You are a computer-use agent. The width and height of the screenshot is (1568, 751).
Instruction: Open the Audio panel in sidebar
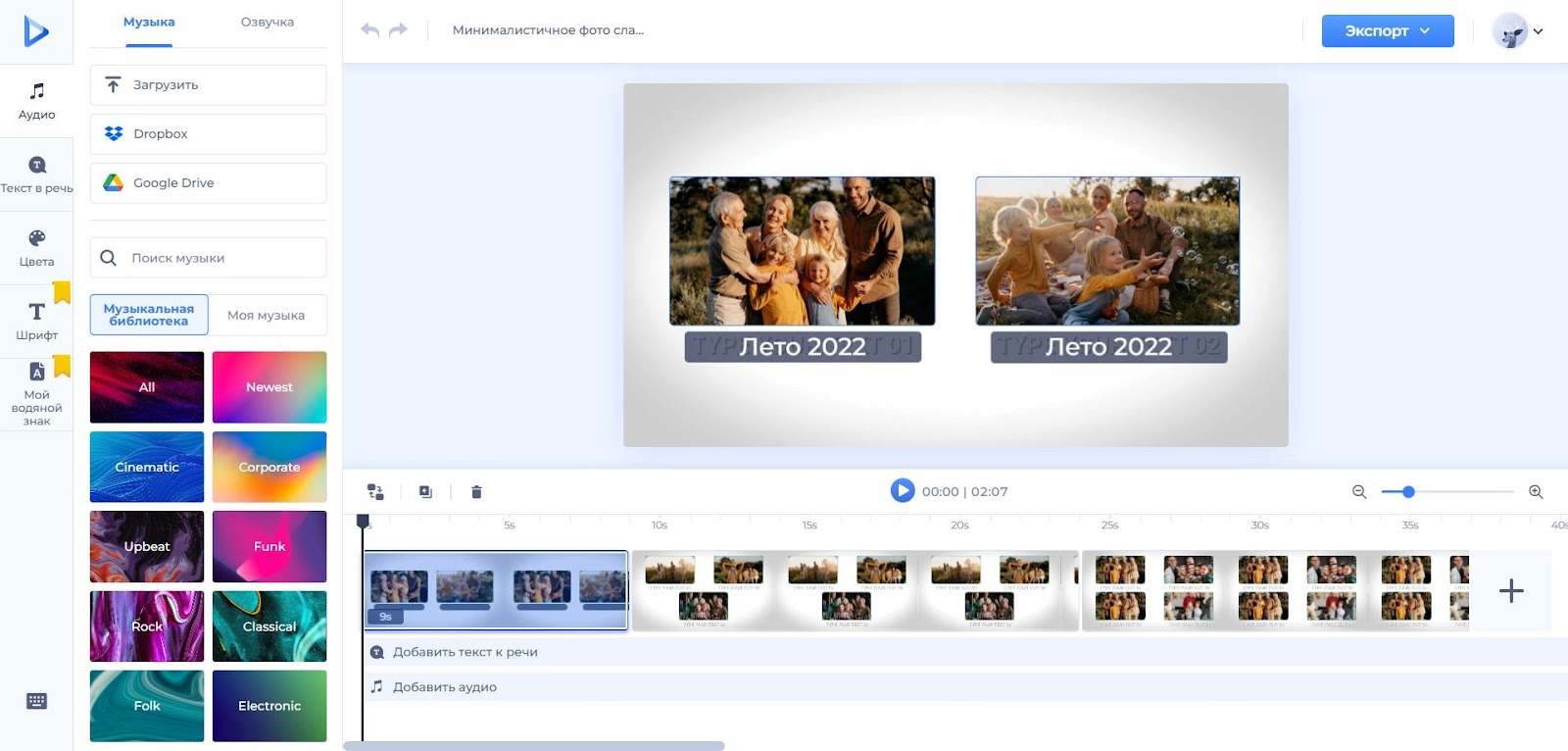(36, 101)
